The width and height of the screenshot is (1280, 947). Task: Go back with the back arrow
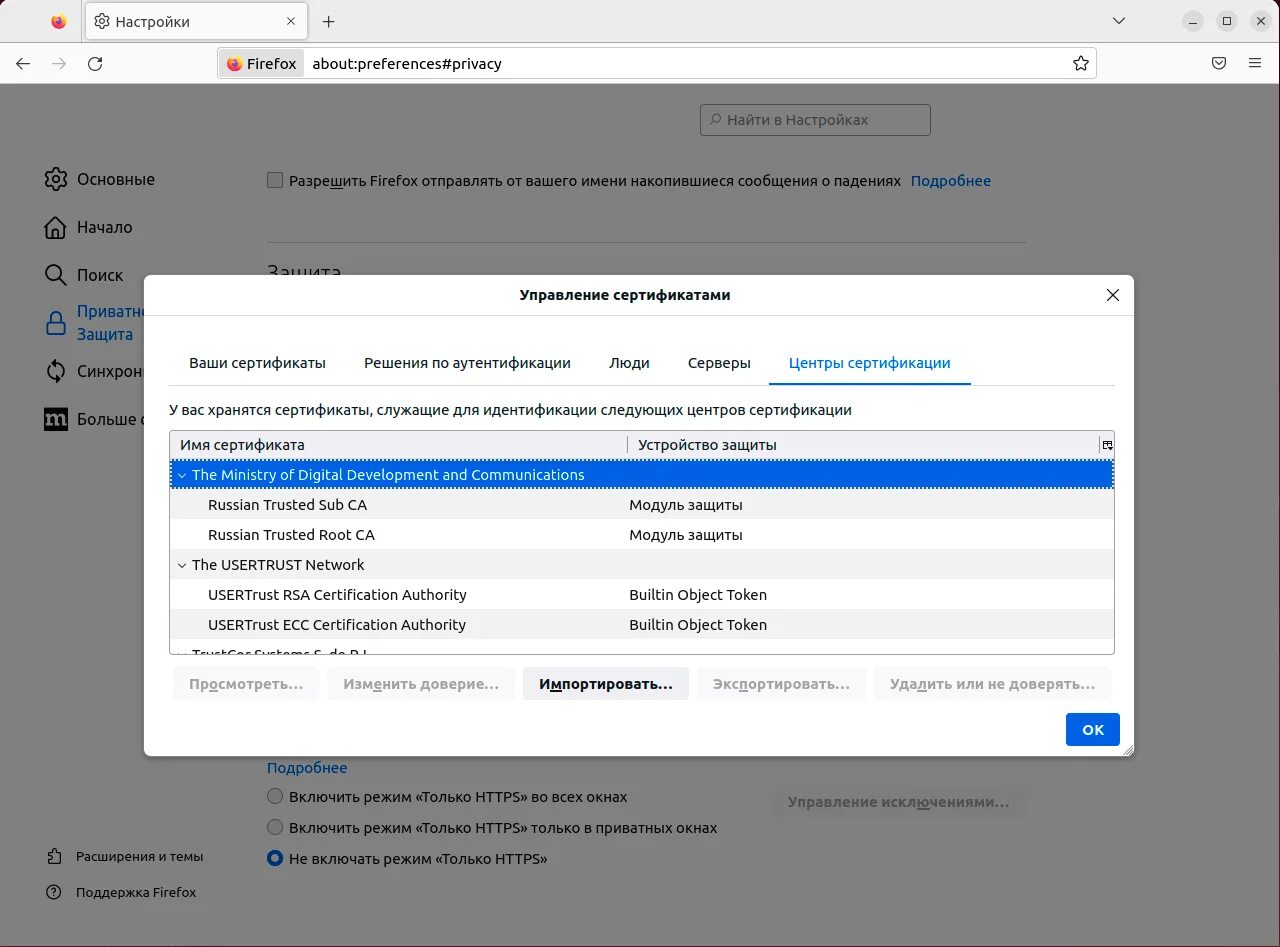pos(23,63)
